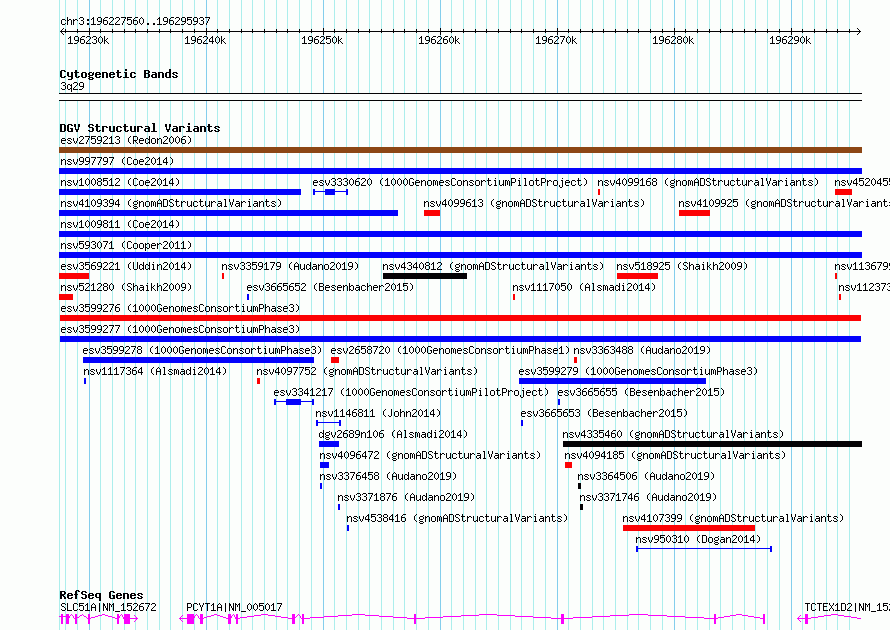Click the 3q29 cytogenetic band label
Screen dimensions: 890x630
(72, 86)
